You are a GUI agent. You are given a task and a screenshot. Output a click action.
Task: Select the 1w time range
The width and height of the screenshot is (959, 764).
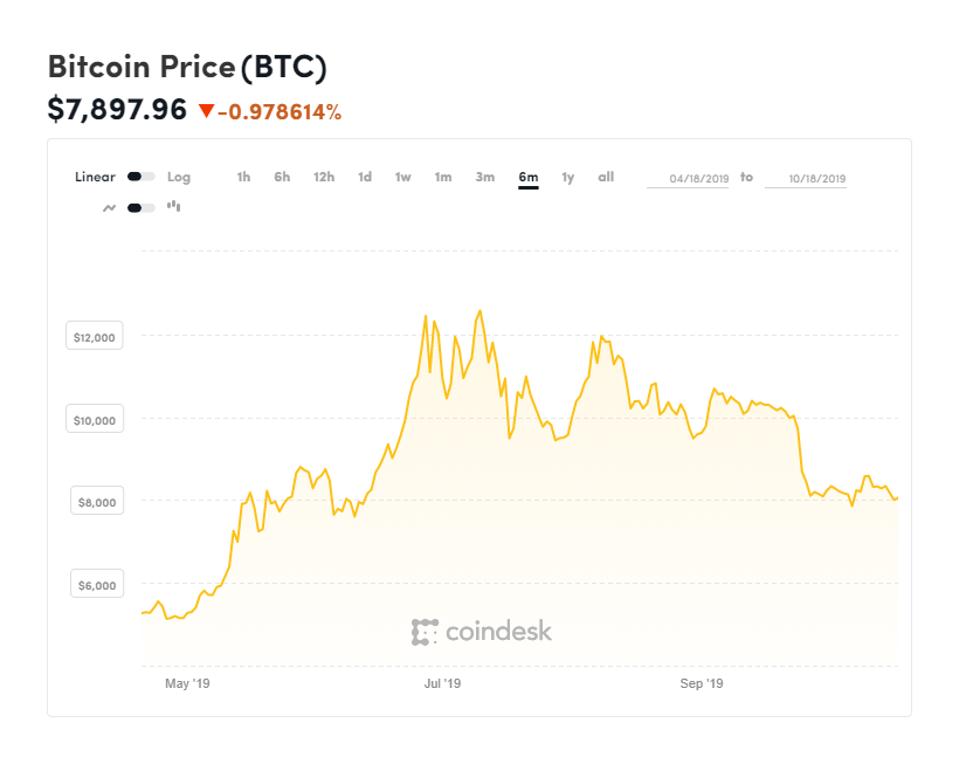(401, 177)
